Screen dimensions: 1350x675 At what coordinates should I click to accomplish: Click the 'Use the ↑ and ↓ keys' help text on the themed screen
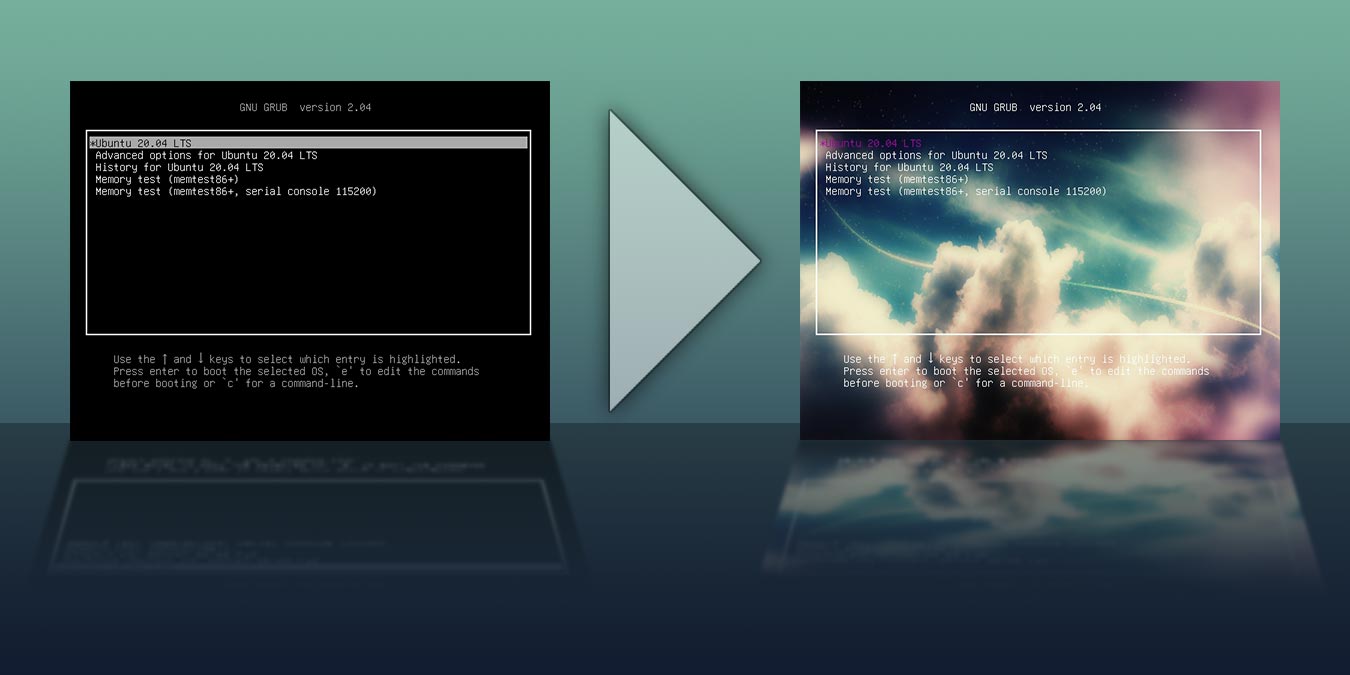point(1017,359)
